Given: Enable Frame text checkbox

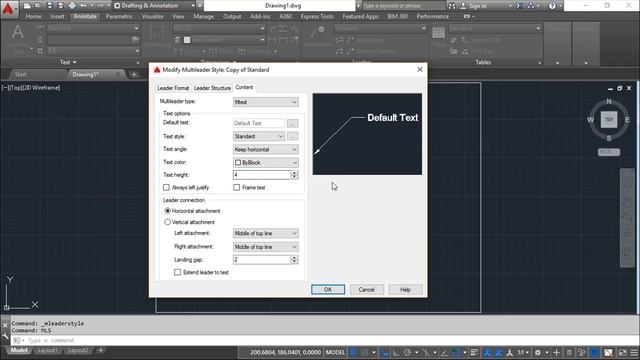Looking at the screenshot, I should (x=236, y=187).
